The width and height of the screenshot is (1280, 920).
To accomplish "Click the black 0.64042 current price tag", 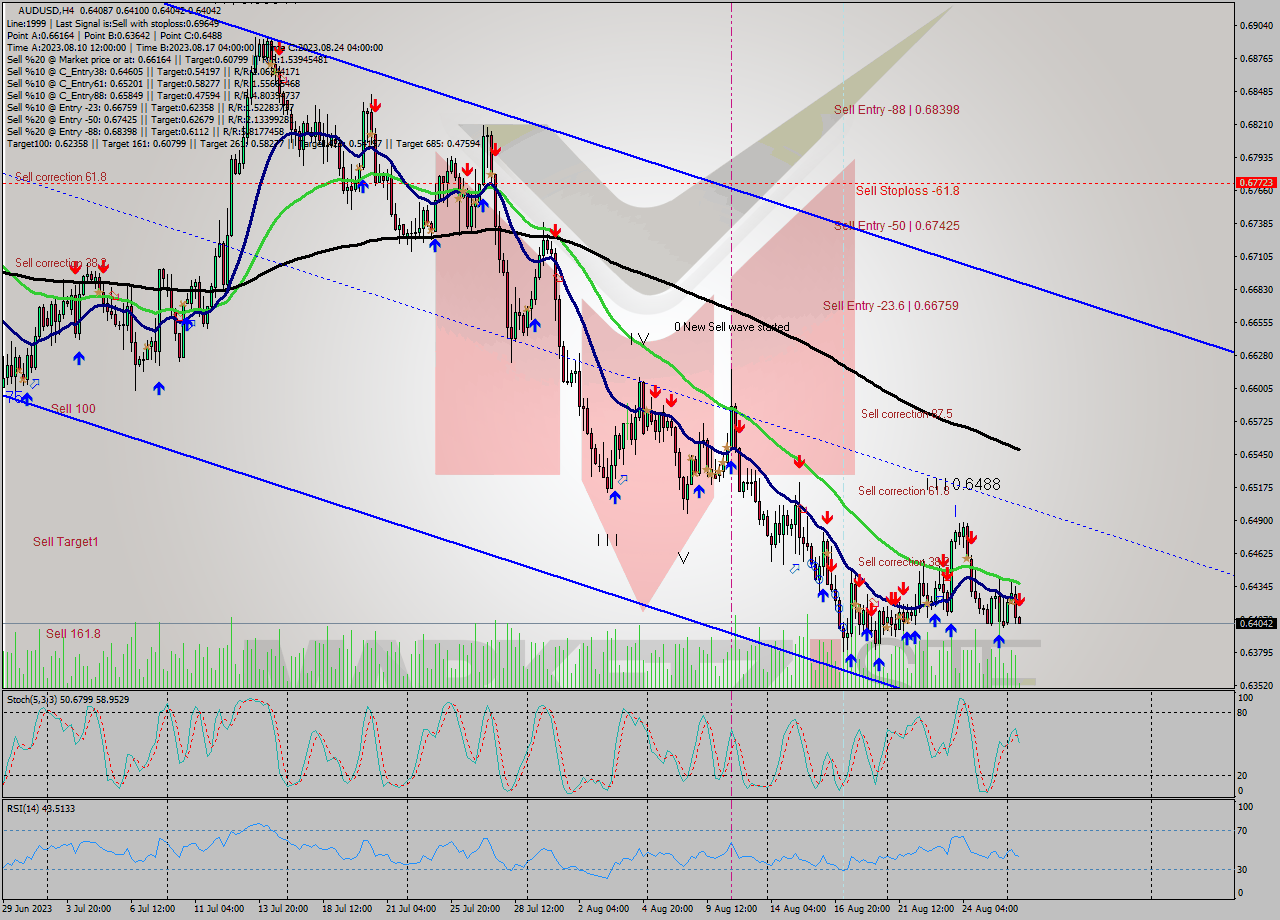I will 1256,623.
